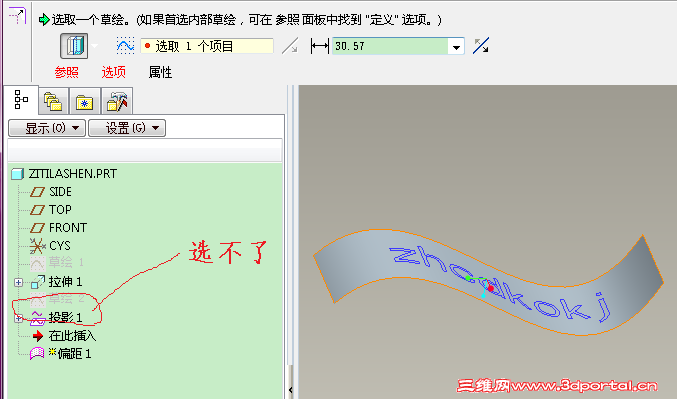Select the 偏距 1 offset feature

(74, 354)
